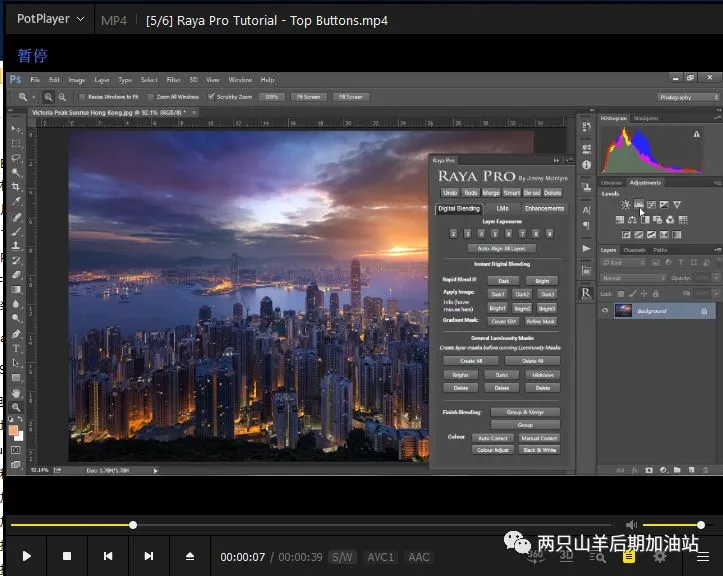Click the video seek progress bar

click(x=300, y=525)
